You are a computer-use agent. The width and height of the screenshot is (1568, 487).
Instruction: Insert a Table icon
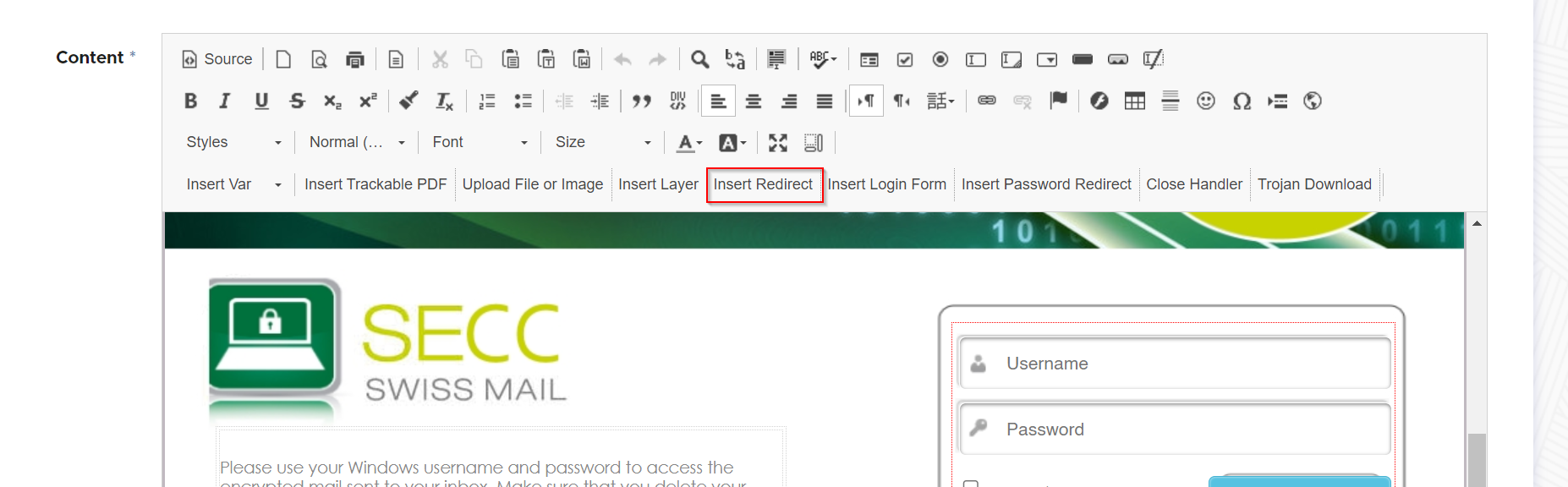coord(1135,101)
